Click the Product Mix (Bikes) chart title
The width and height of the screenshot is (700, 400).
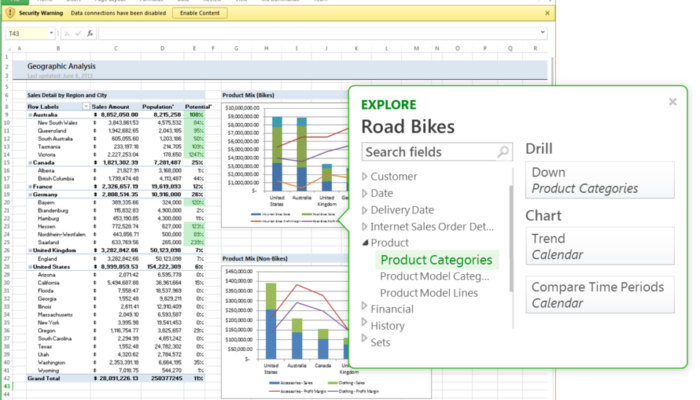click(248, 95)
